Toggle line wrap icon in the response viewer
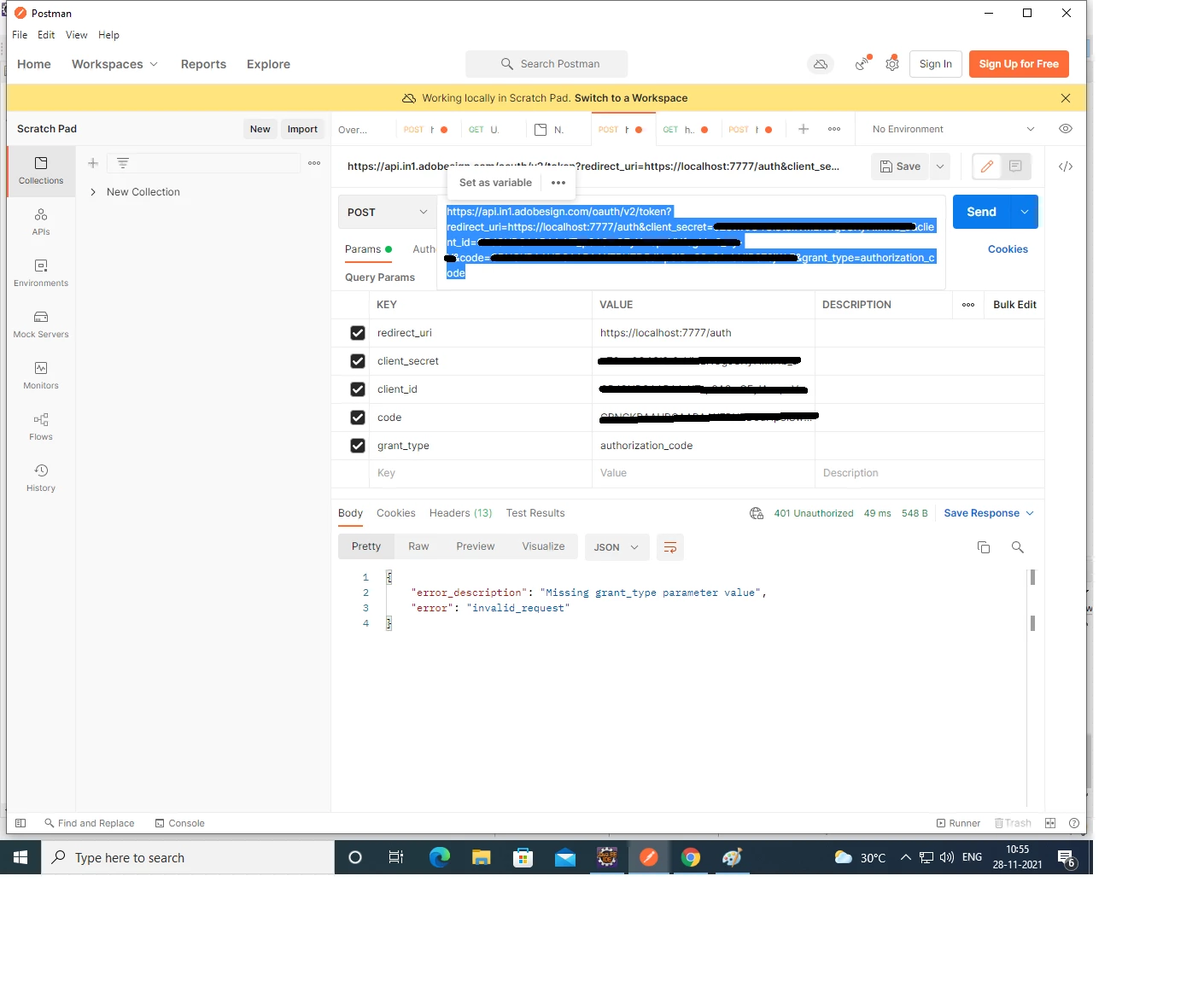The height and width of the screenshot is (987, 1204). click(x=670, y=547)
